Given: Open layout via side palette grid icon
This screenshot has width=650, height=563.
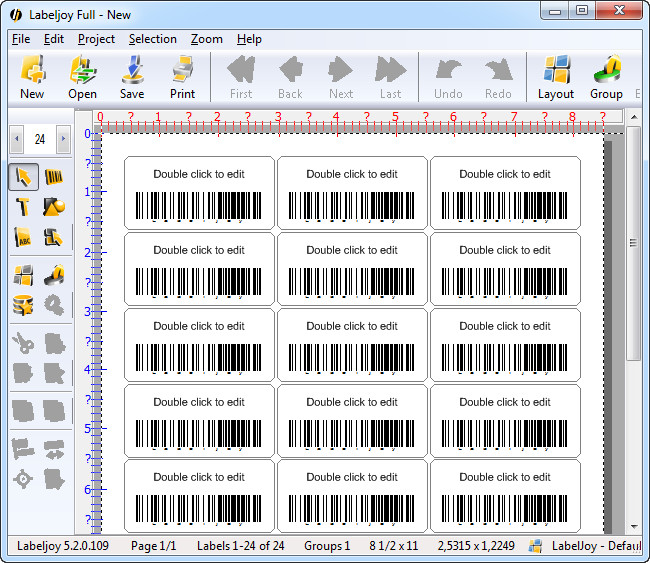Looking at the screenshot, I should point(23,275).
